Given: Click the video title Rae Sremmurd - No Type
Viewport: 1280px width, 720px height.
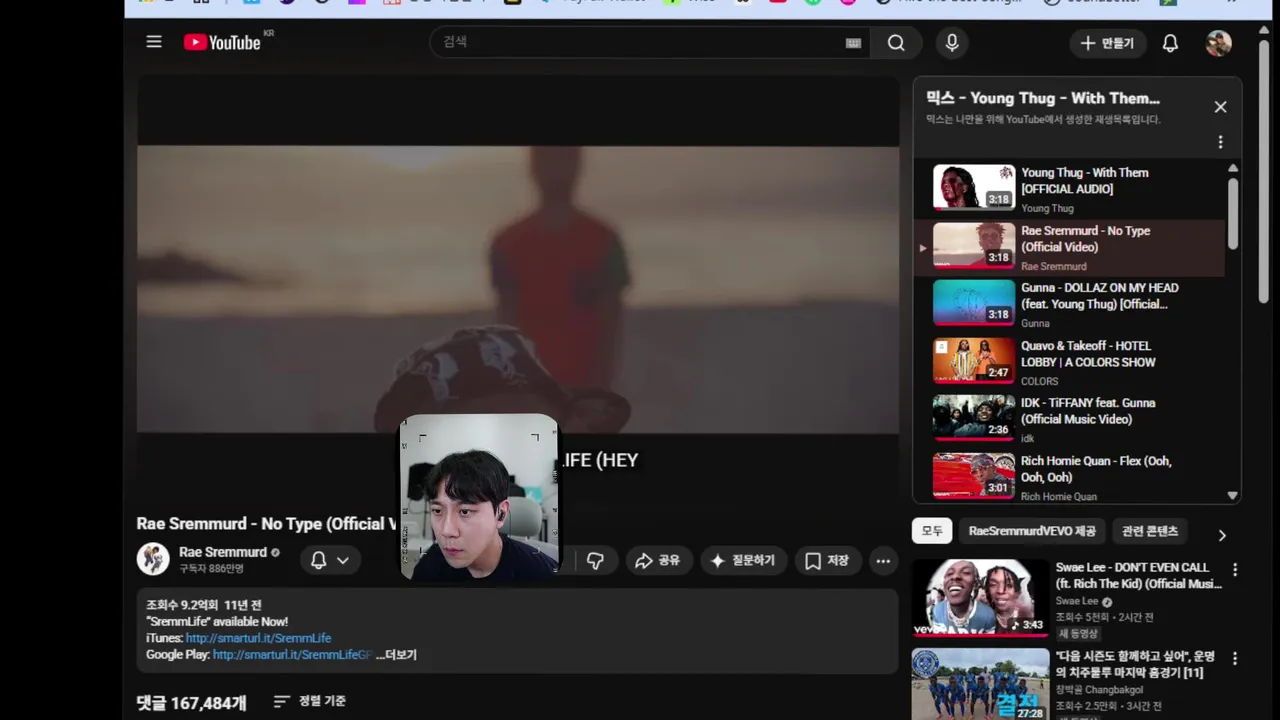Looking at the screenshot, I should point(267,524).
